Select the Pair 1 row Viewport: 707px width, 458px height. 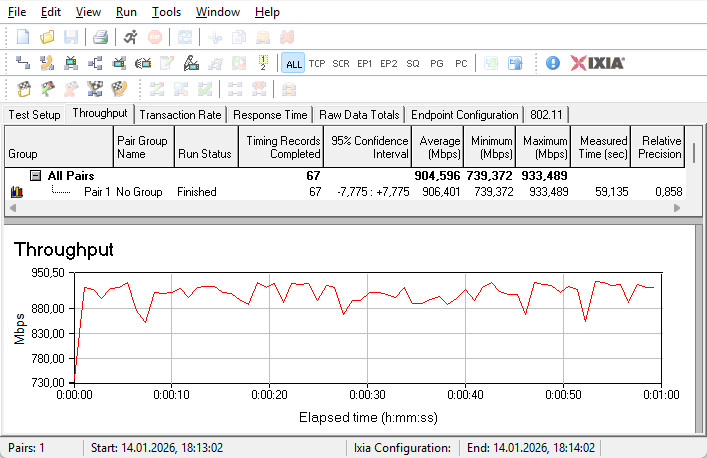coord(97,192)
